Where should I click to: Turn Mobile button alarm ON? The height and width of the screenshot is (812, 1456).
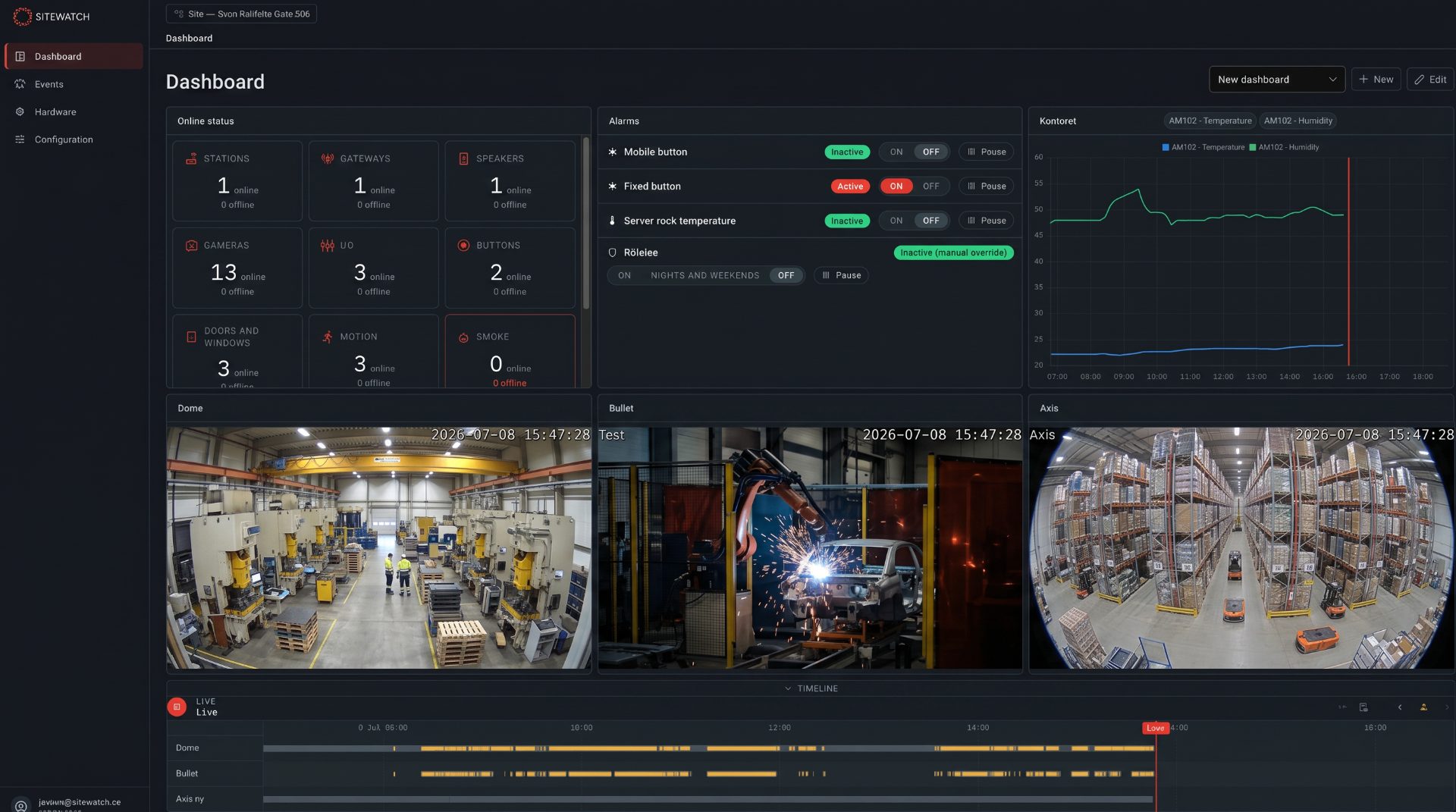[x=896, y=152]
